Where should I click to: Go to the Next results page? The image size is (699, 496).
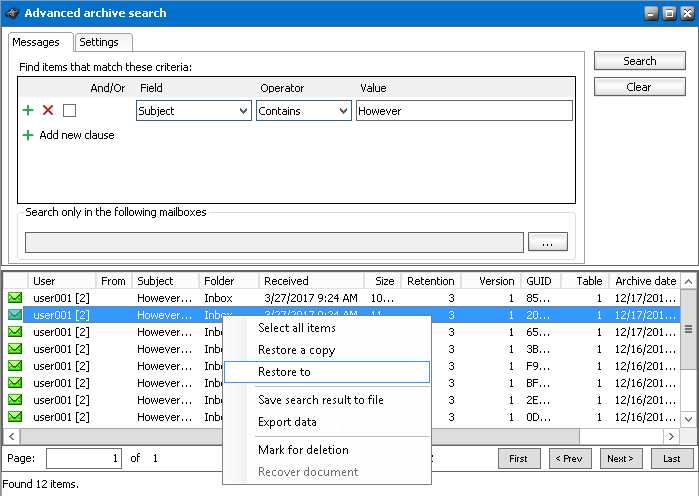tap(619, 458)
